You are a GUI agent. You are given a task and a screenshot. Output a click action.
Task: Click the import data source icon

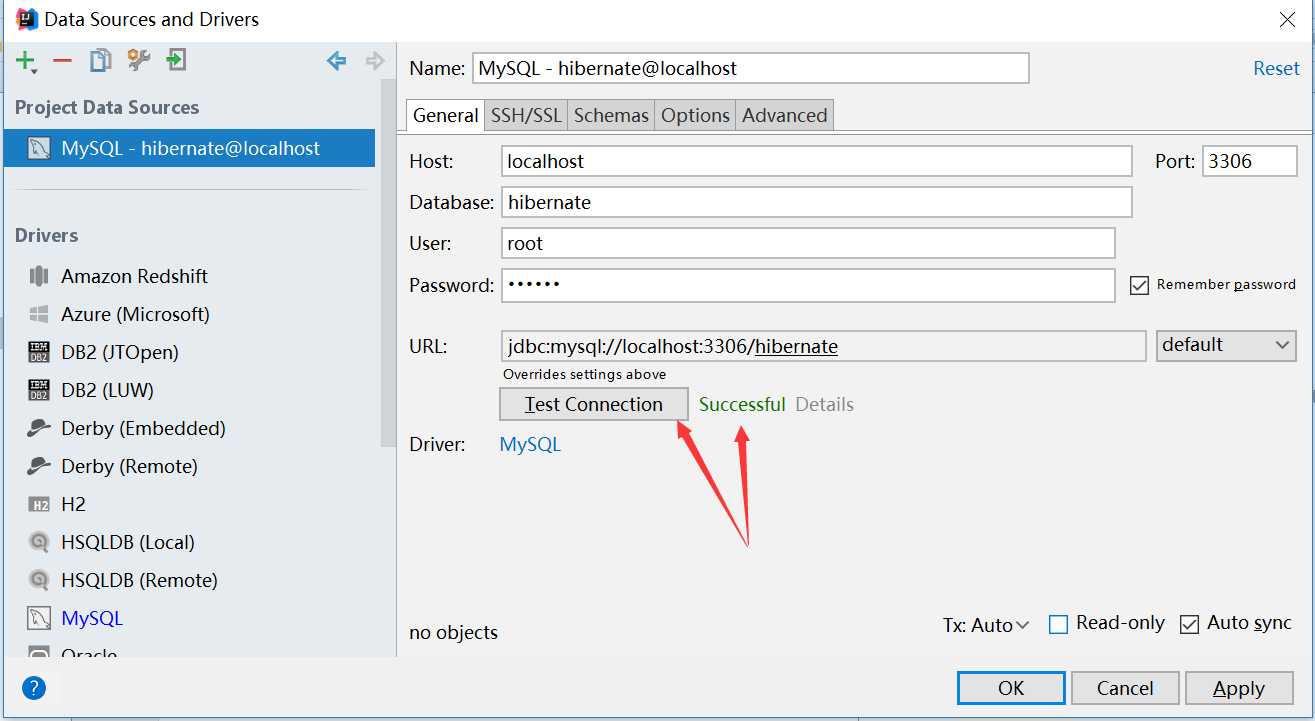pos(176,61)
